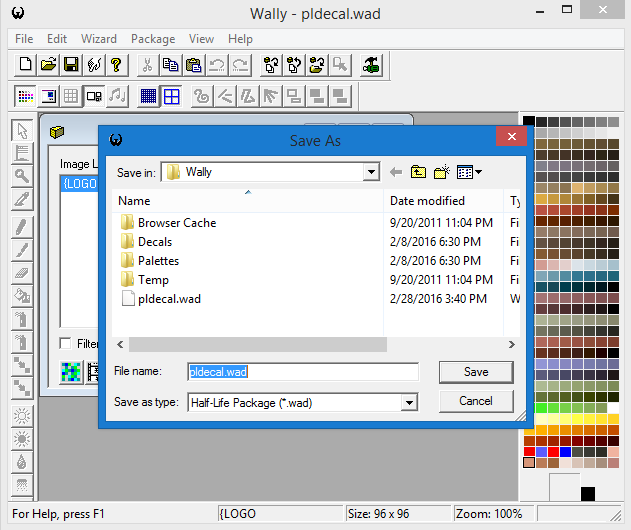Pick the pure blue palette swatch

coord(565,452)
